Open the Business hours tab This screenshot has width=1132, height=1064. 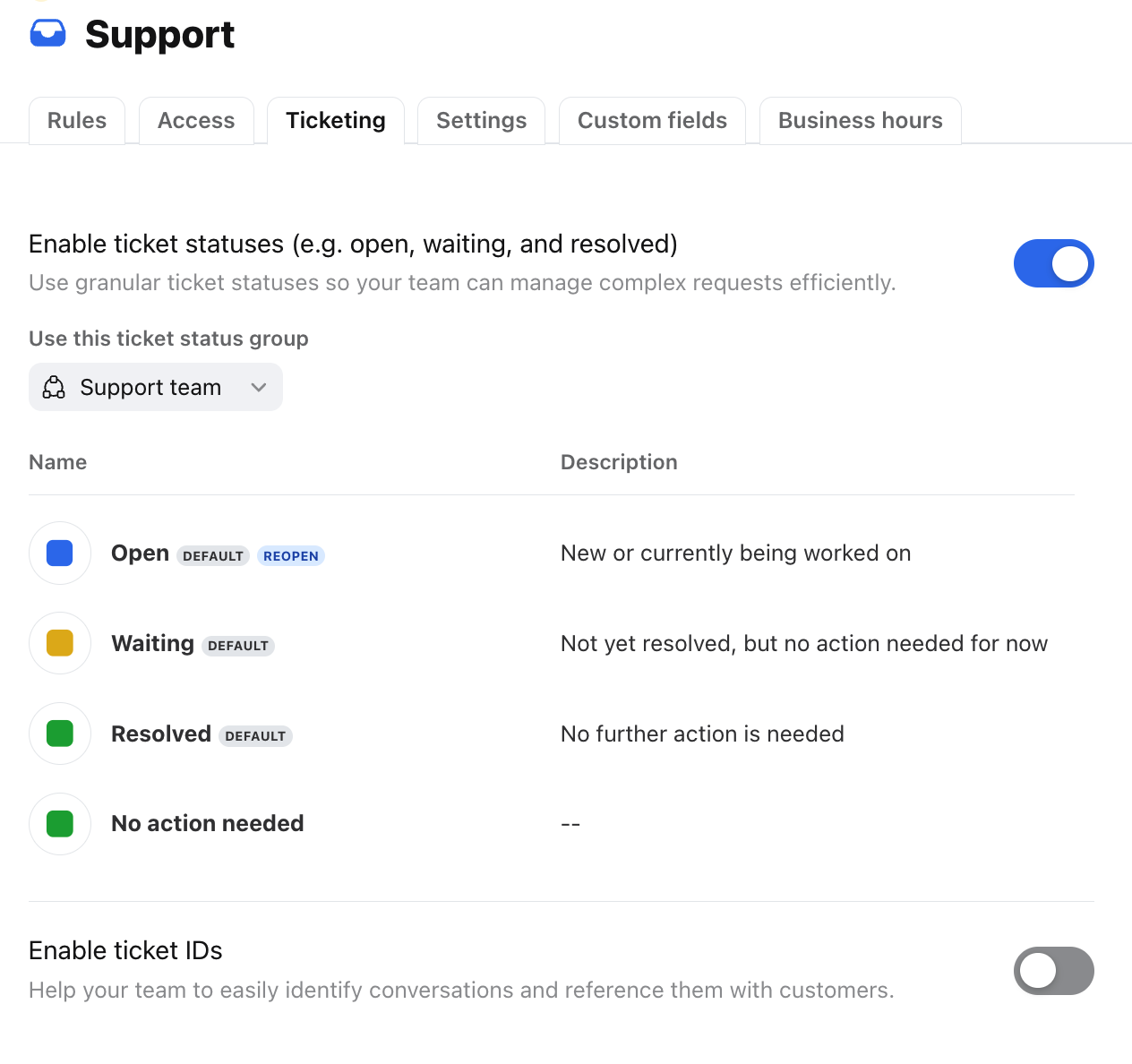tap(860, 120)
